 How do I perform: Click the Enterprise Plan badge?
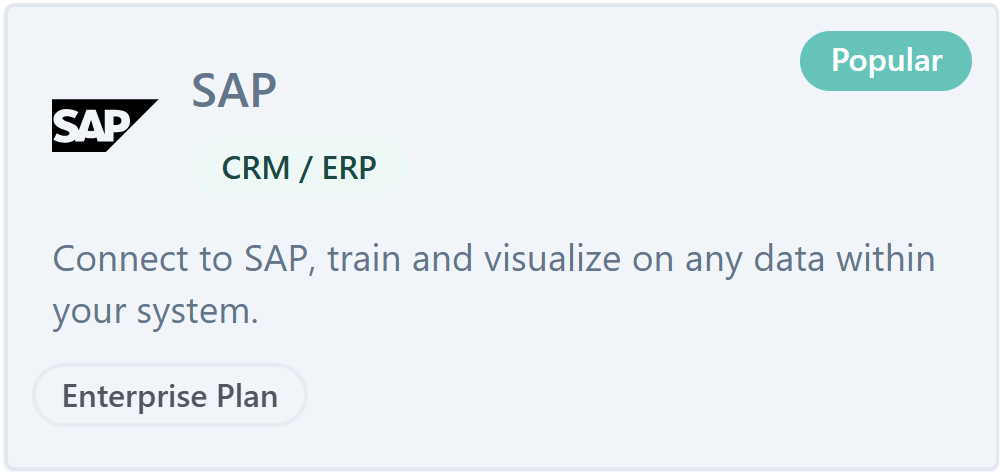(x=170, y=396)
